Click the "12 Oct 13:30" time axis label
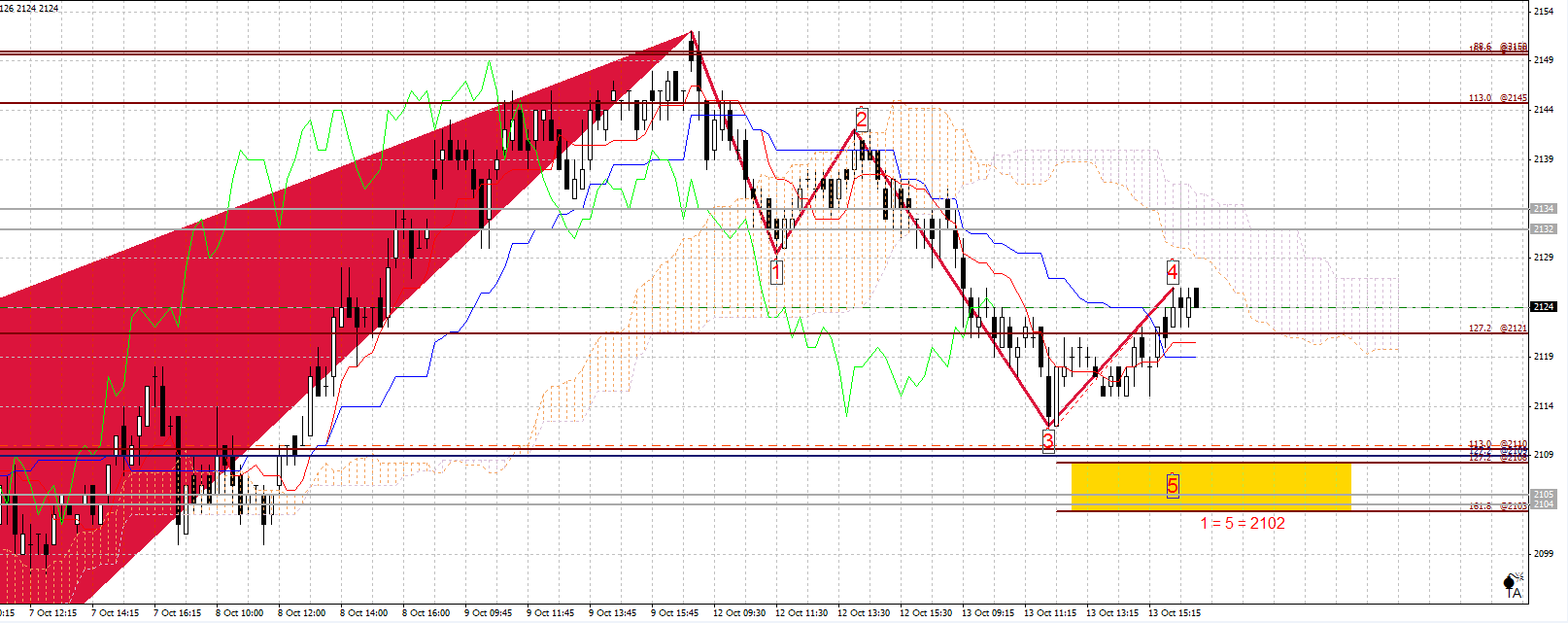Viewport: 1568px width, 623px height. tap(864, 613)
